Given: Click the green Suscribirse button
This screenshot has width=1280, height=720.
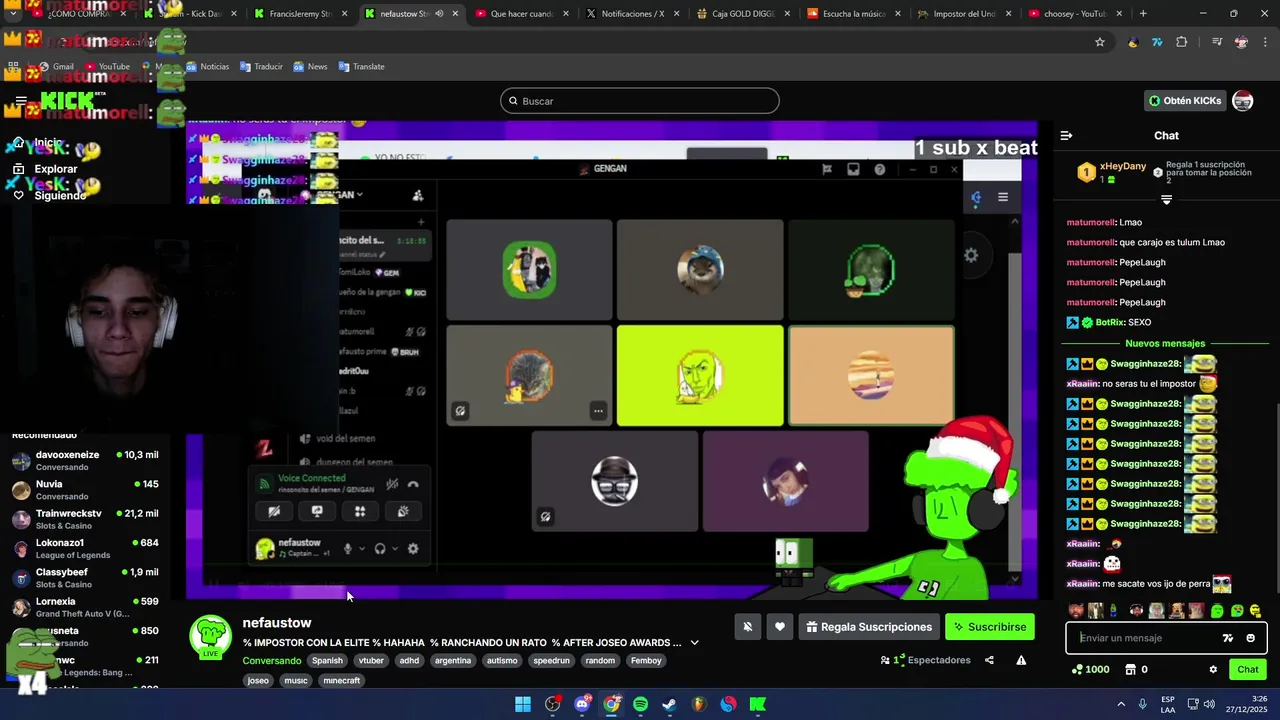Looking at the screenshot, I should coord(990,627).
